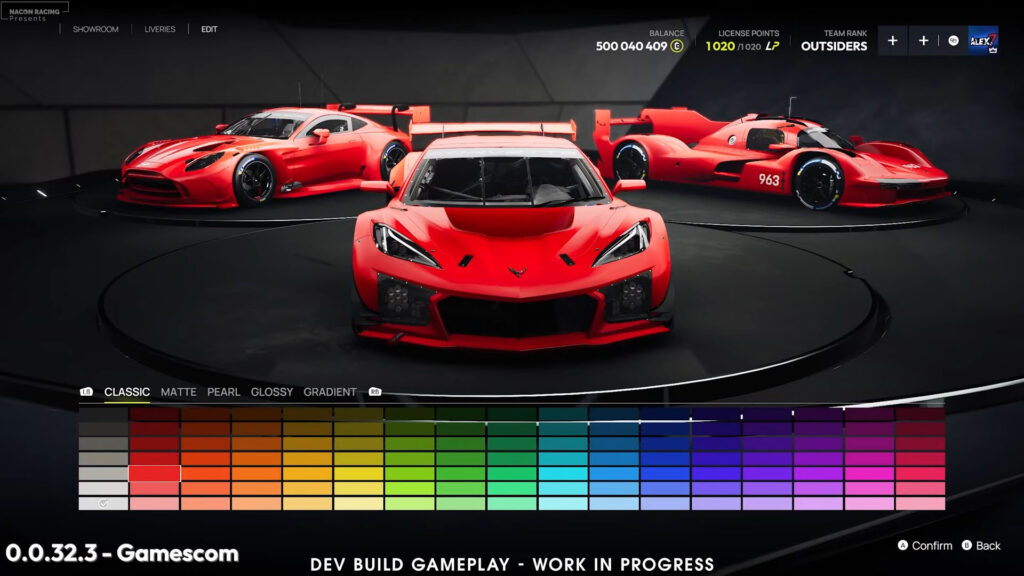The height and width of the screenshot is (576, 1024).
Task: Click the LB bumper icon before Classic
Action: pos(86,392)
